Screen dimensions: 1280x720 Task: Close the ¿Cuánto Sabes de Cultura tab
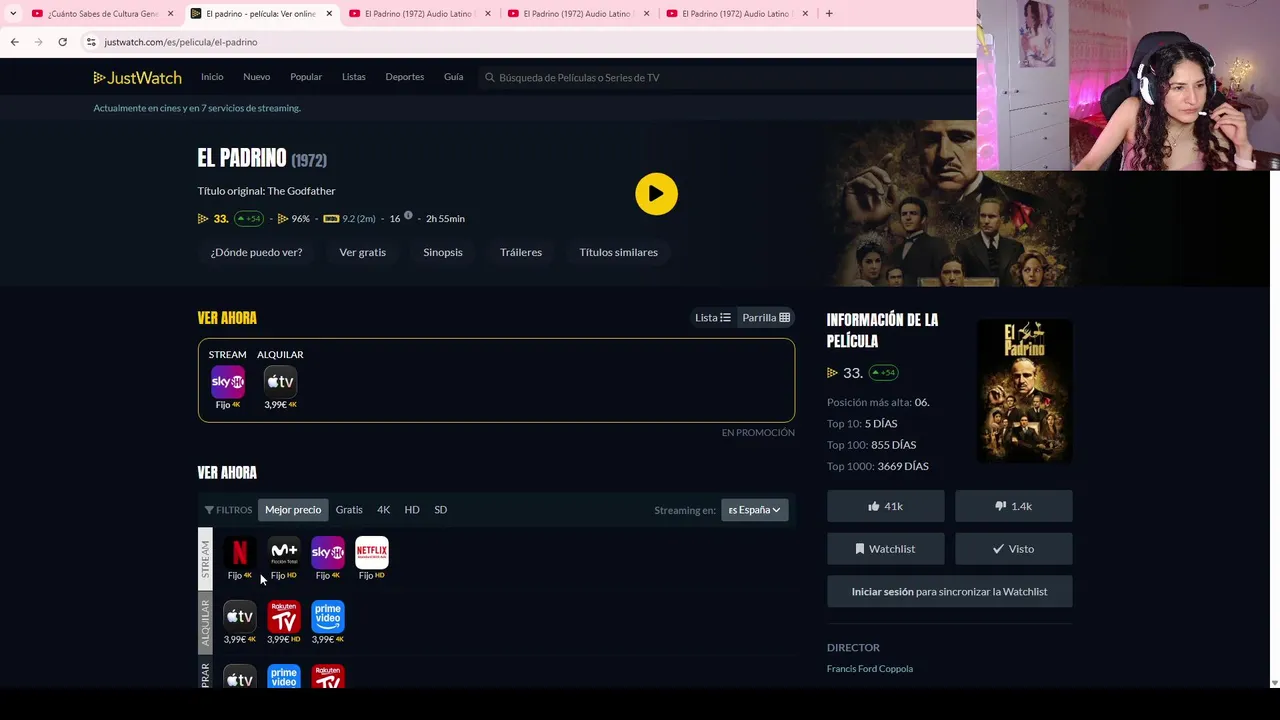(170, 14)
